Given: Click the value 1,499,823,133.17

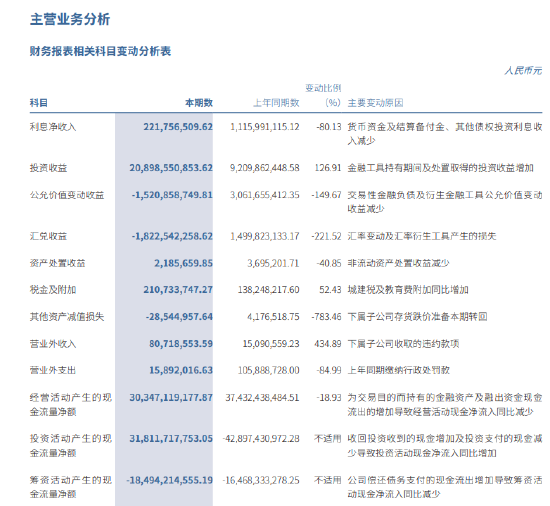Looking at the screenshot, I should point(265,236).
